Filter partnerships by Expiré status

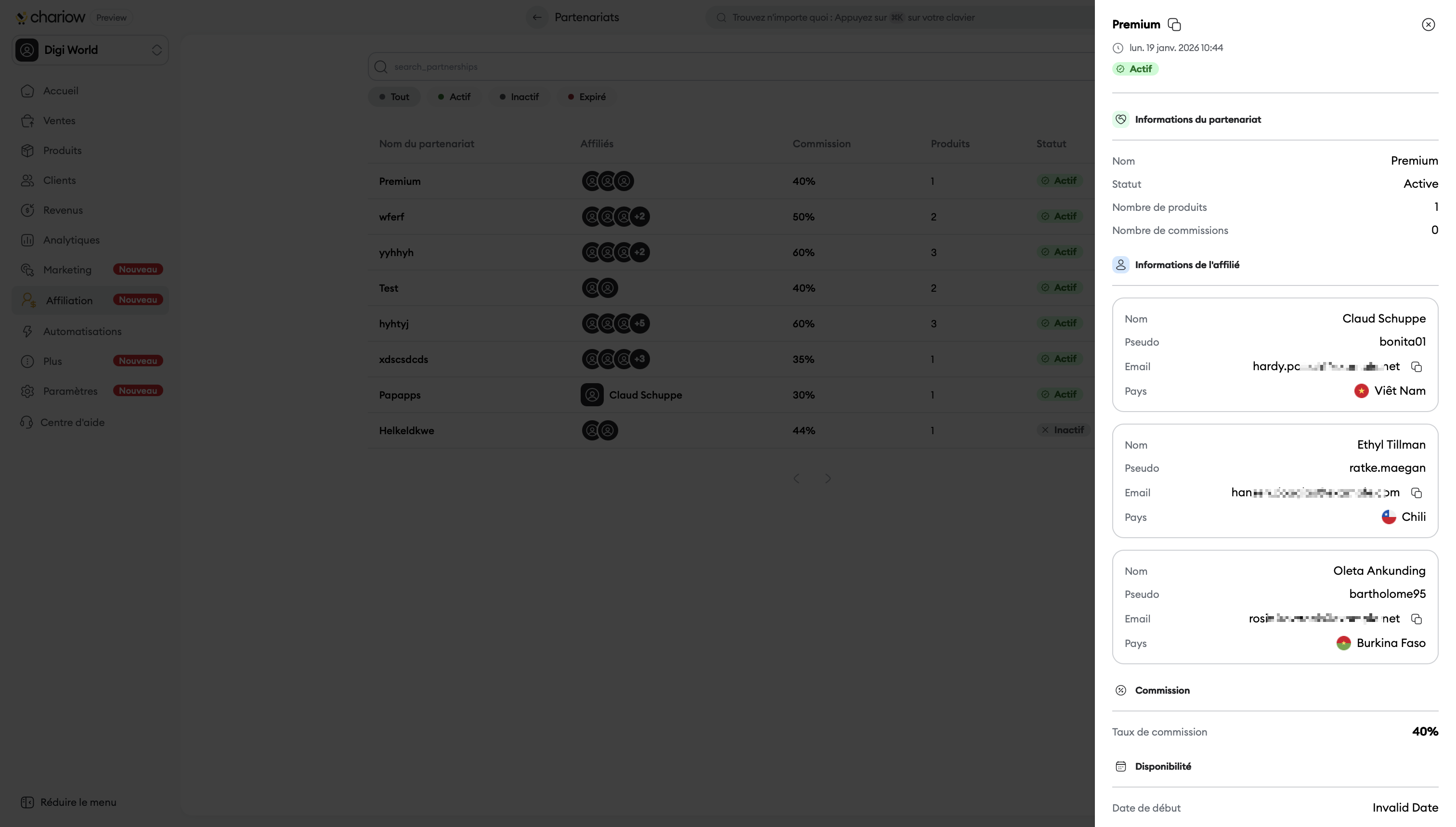click(586, 97)
